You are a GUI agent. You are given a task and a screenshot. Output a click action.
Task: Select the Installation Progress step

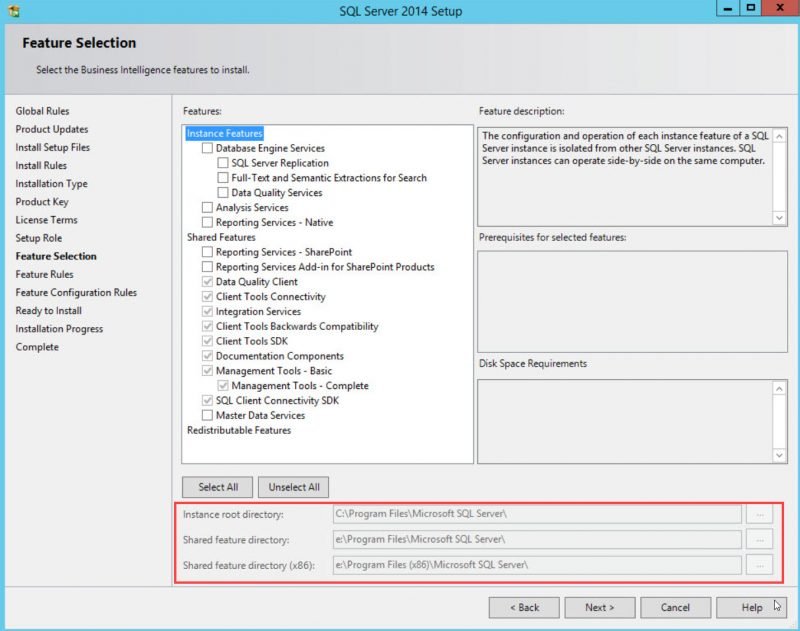[x=59, y=329]
